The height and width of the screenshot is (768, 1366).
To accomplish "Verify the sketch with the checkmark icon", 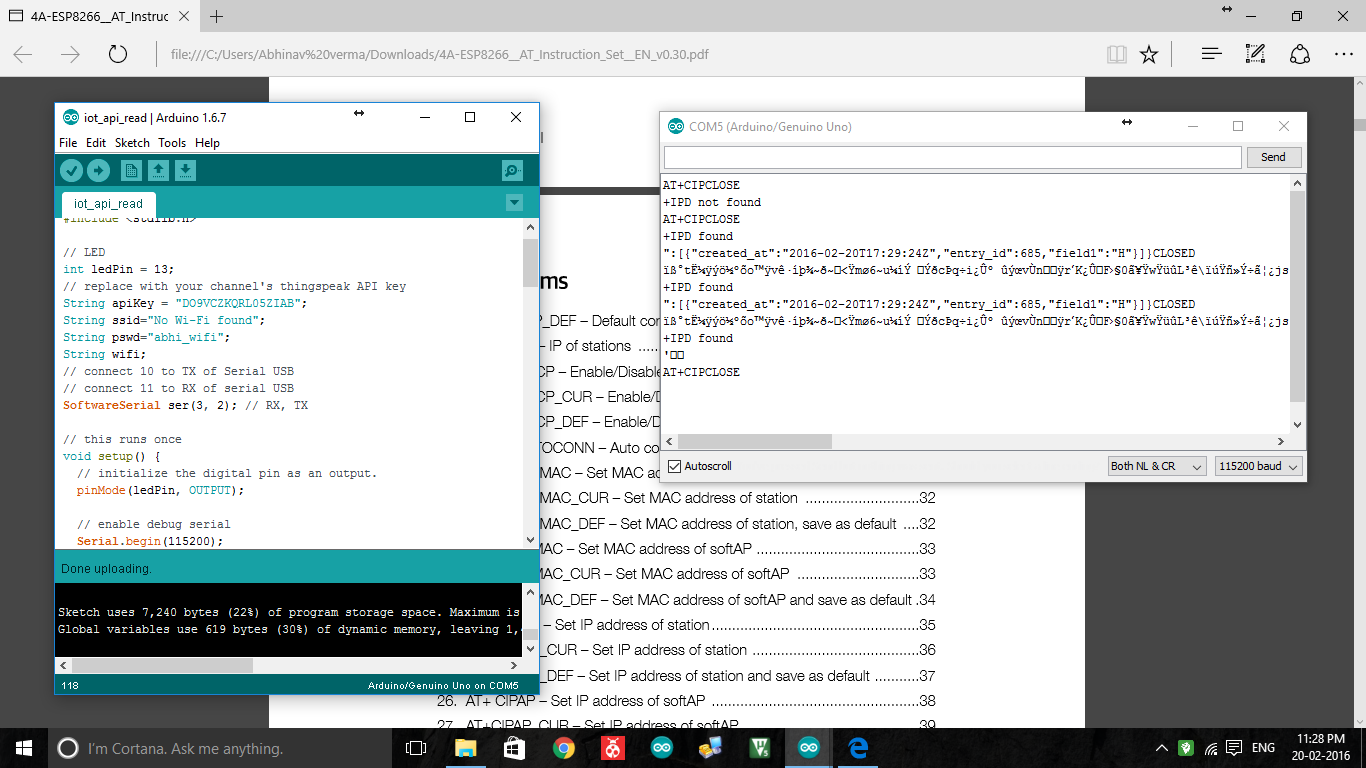I will pyautogui.click(x=70, y=170).
